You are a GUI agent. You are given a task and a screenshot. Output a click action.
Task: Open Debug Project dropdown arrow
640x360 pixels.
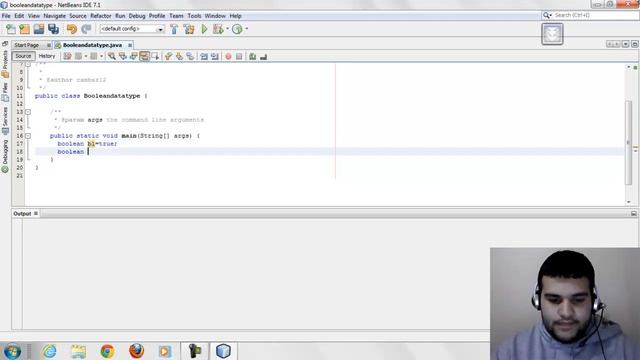pos(227,29)
